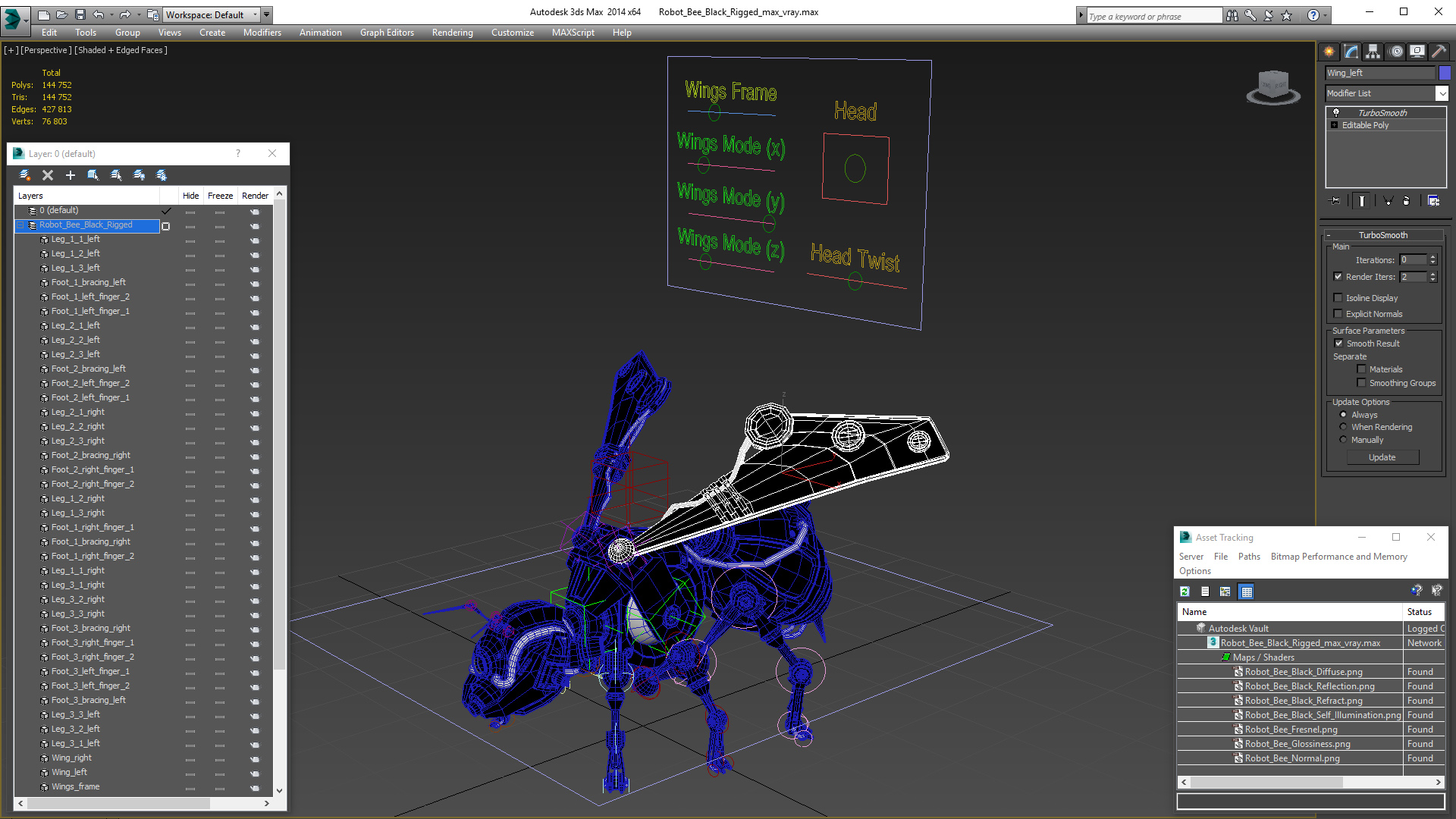Click Create New Layer icon in Layer dialog
Viewport: 1456px width, 819px height.
click(x=25, y=175)
